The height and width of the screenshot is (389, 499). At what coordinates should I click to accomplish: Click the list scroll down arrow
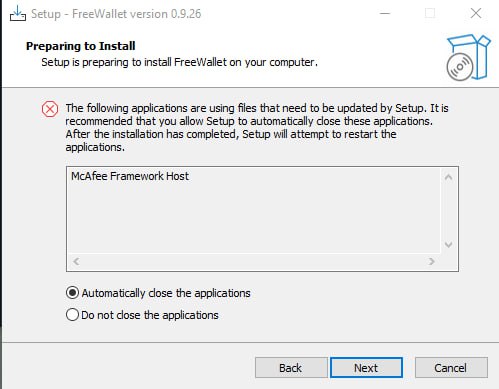click(x=449, y=245)
